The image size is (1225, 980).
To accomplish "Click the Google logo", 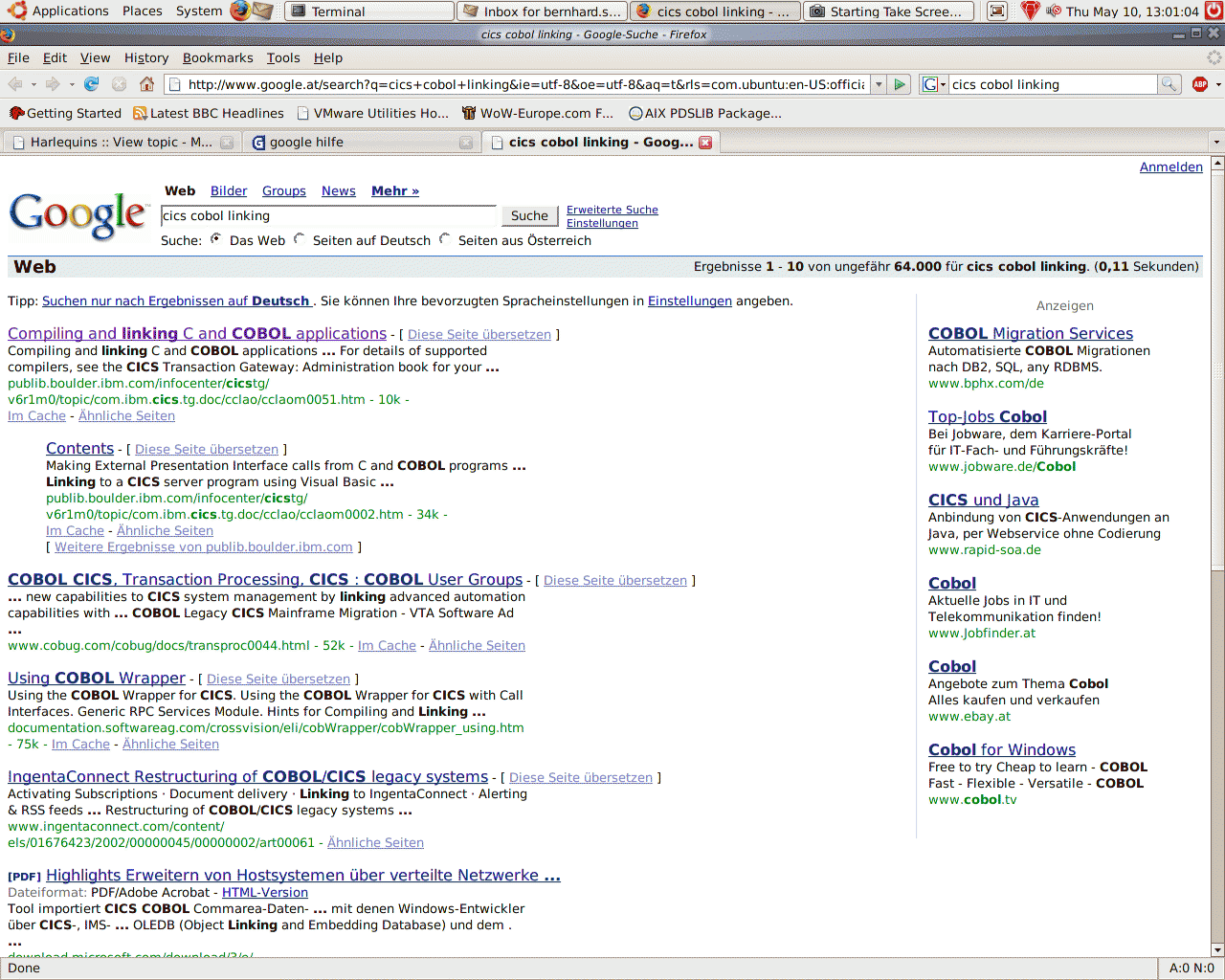I will [78, 214].
